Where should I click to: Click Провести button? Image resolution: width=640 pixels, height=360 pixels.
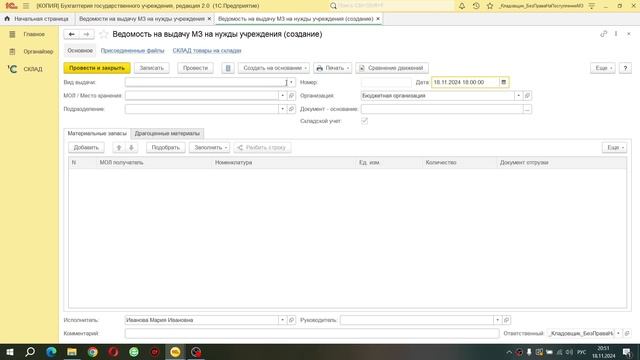point(195,68)
